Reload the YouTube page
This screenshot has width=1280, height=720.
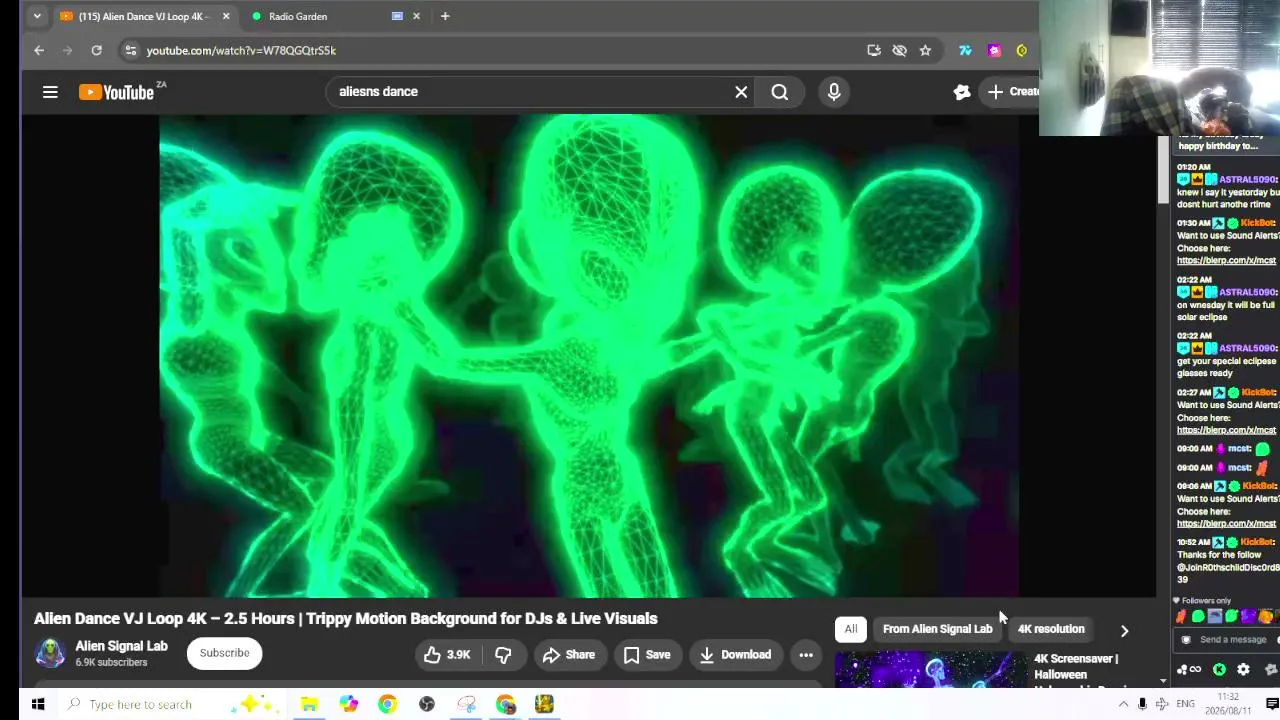(96, 50)
